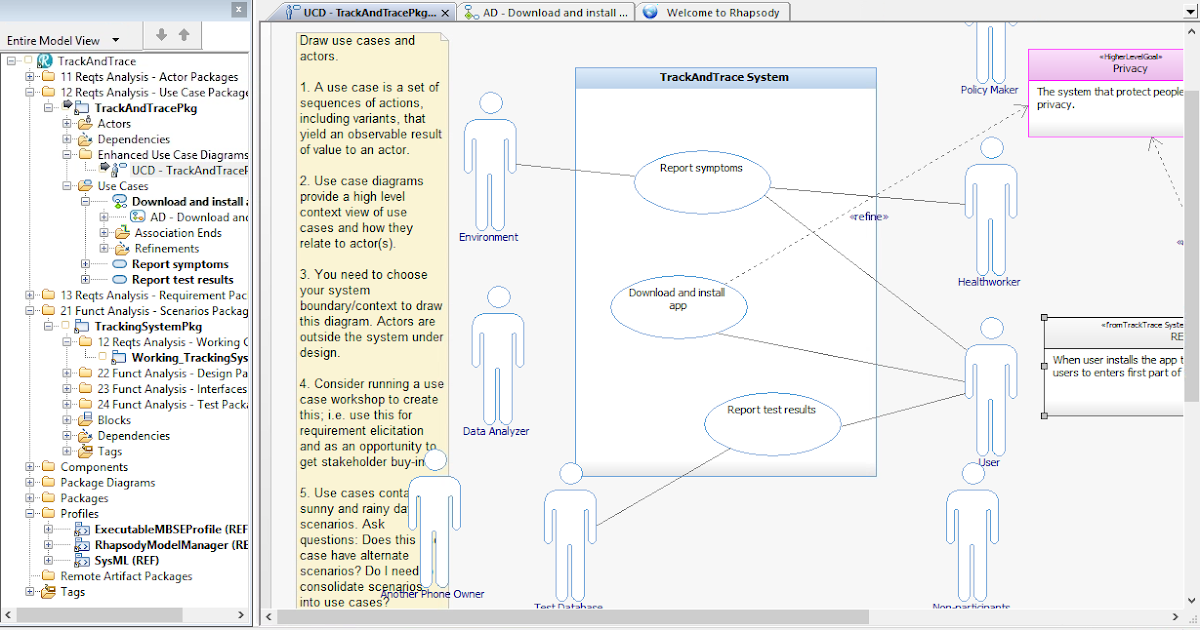Click the AD - Download and install activity diagram icon
The width and height of the screenshot is (1200, 630).
136,217
